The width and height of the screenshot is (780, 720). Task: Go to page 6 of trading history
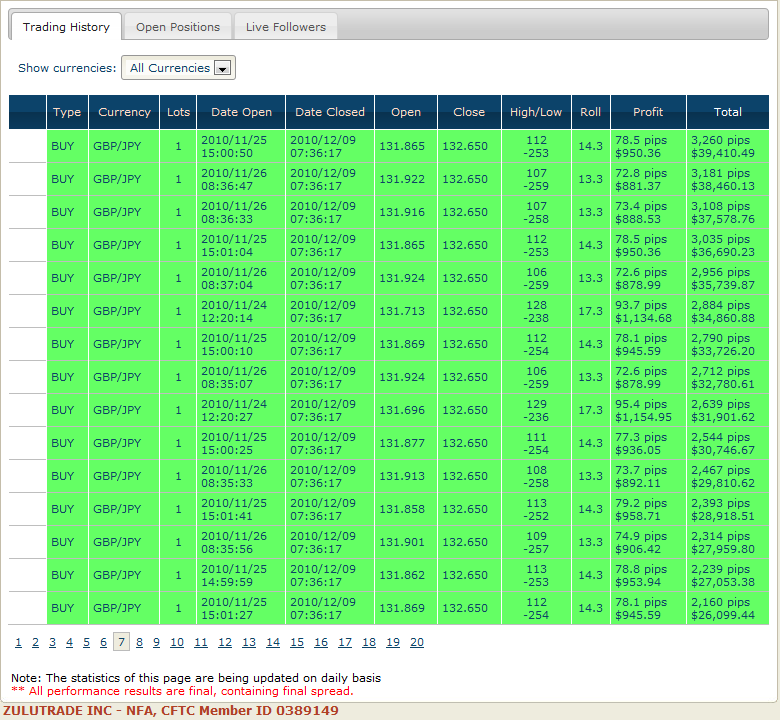coord(103,642)
